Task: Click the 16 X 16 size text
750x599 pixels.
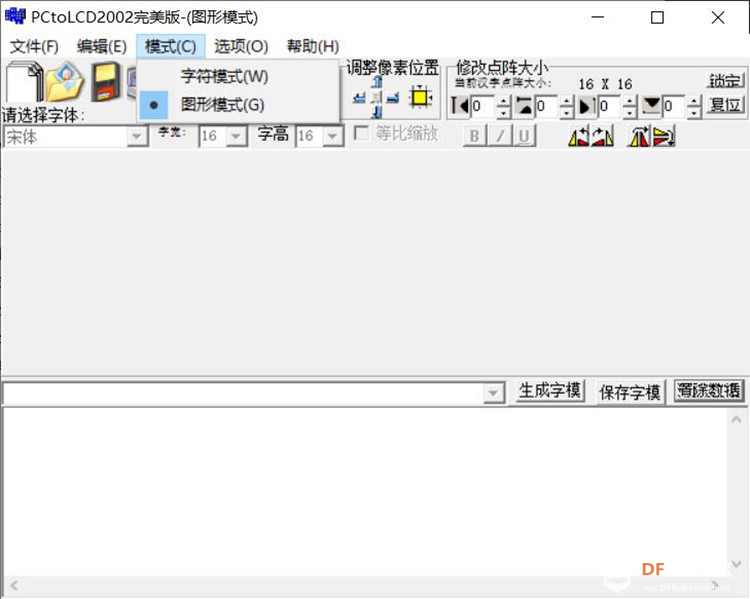Action: (x=605, y=84)
